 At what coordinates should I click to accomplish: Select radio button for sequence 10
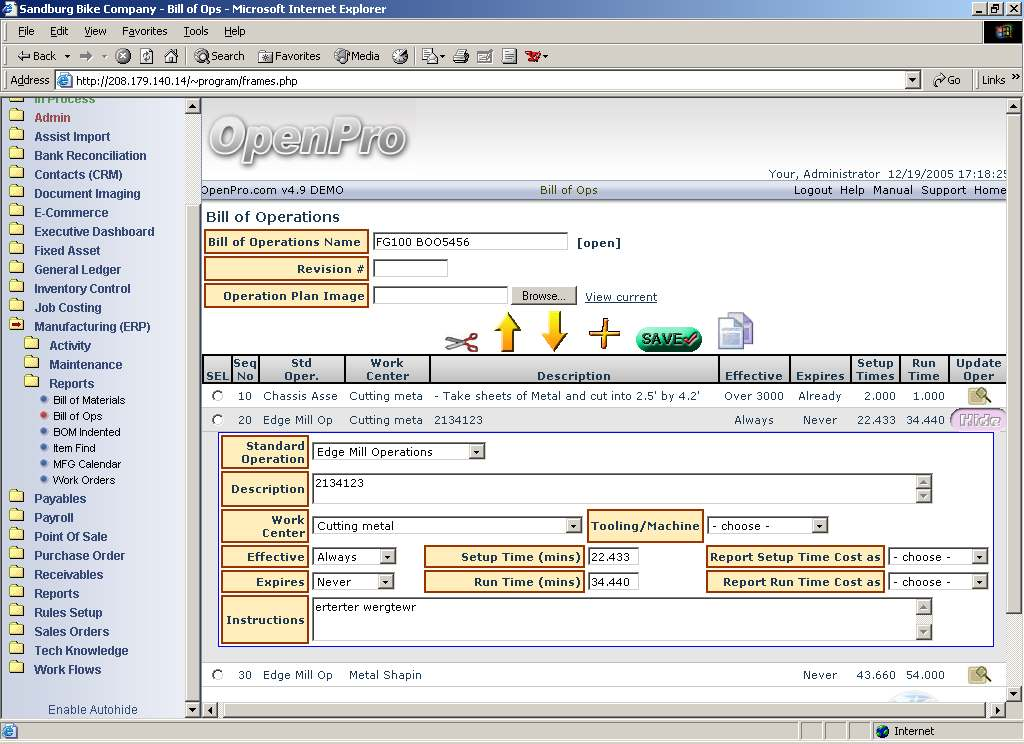[218, 396]
